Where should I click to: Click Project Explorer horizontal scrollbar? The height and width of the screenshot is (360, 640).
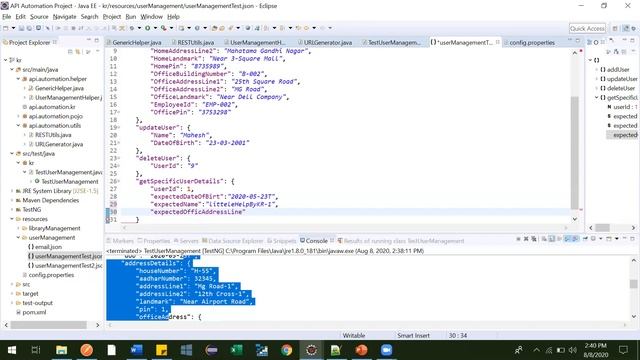[49, 325]
